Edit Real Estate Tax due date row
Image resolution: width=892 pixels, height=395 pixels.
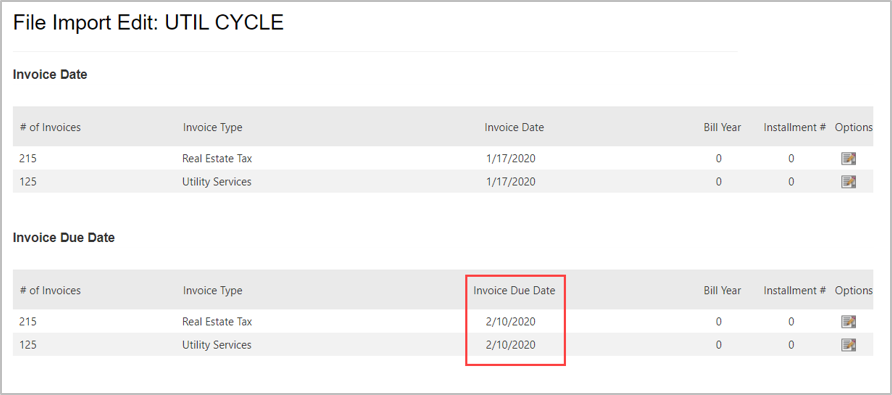tap(848, 322)
